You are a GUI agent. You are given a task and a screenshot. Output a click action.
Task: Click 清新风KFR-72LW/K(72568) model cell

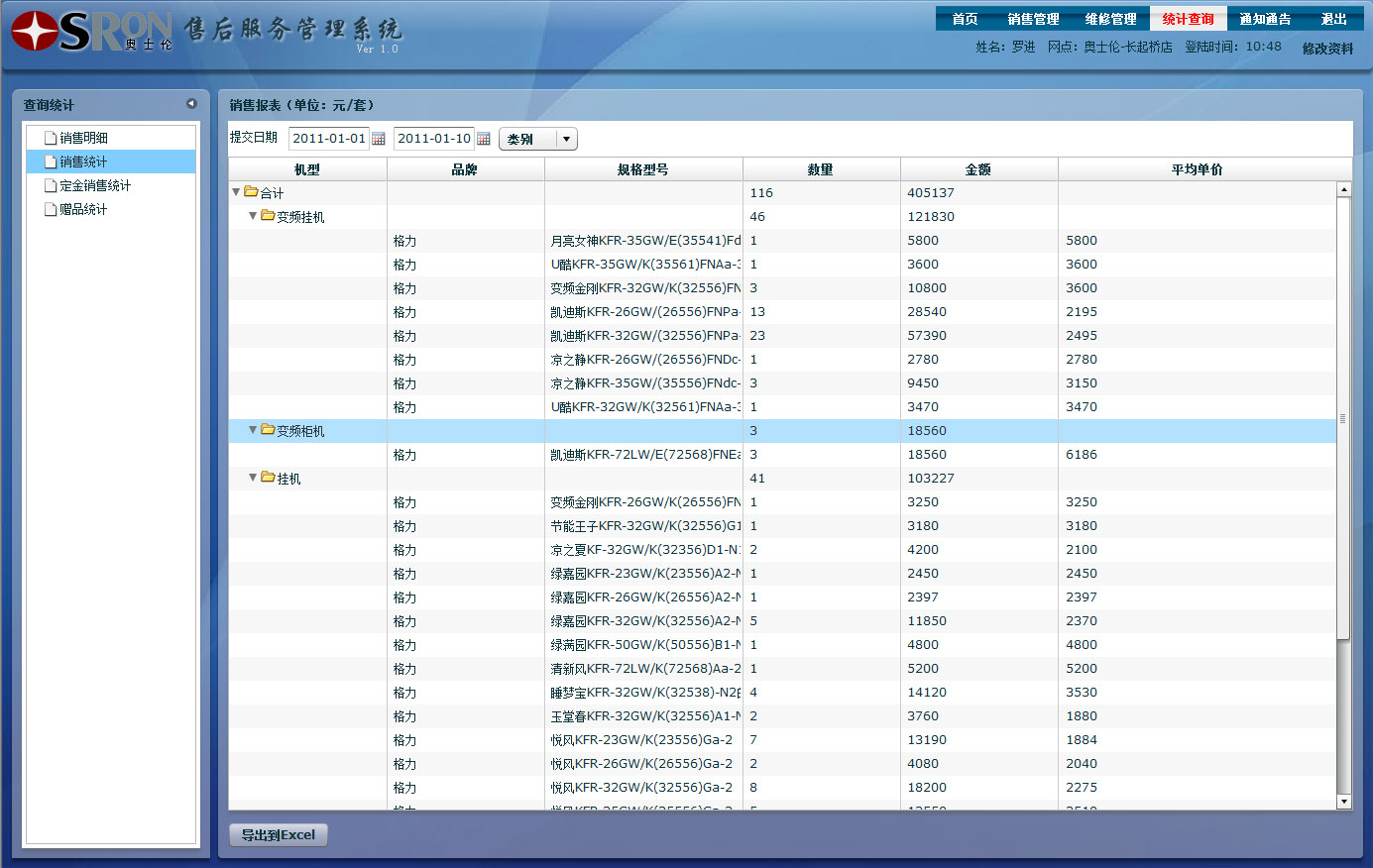(645, 669)
